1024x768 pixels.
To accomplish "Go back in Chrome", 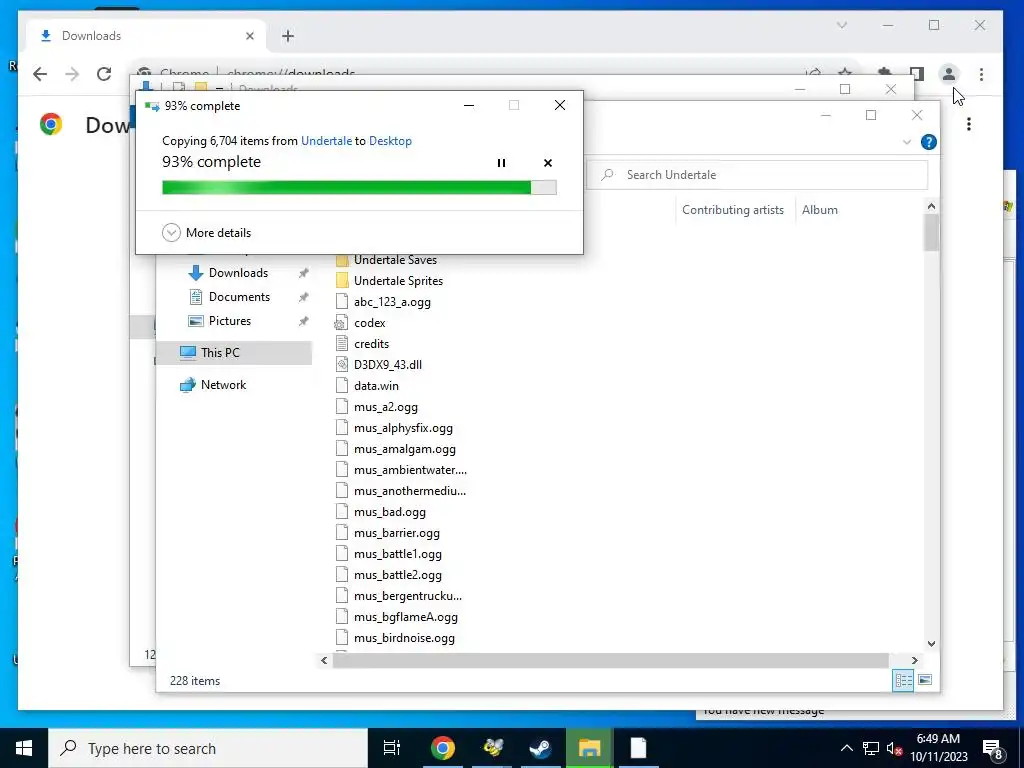I will point(40,74).
